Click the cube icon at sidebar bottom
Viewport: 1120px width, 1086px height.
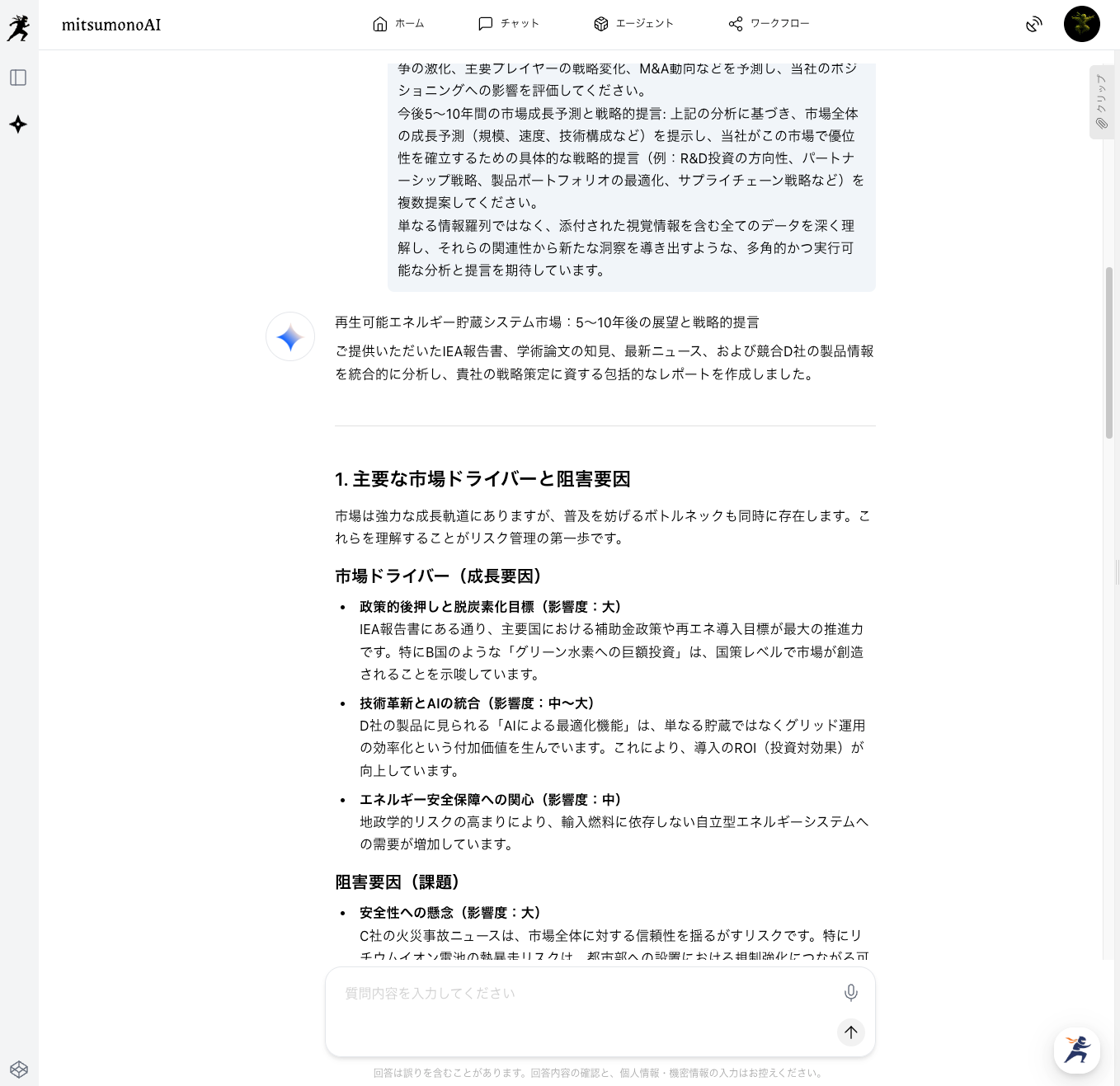point(19,1070)
